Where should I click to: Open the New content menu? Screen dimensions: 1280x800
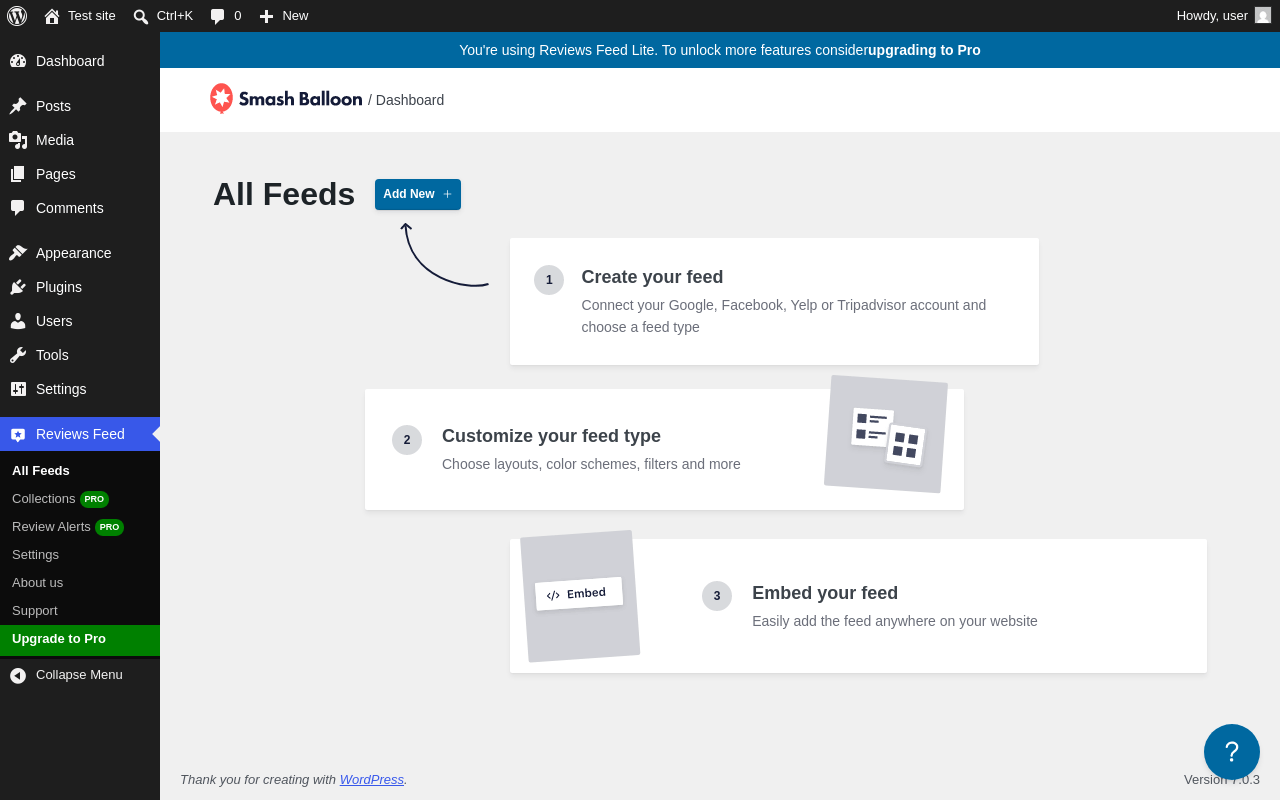[x=284, y=16]
